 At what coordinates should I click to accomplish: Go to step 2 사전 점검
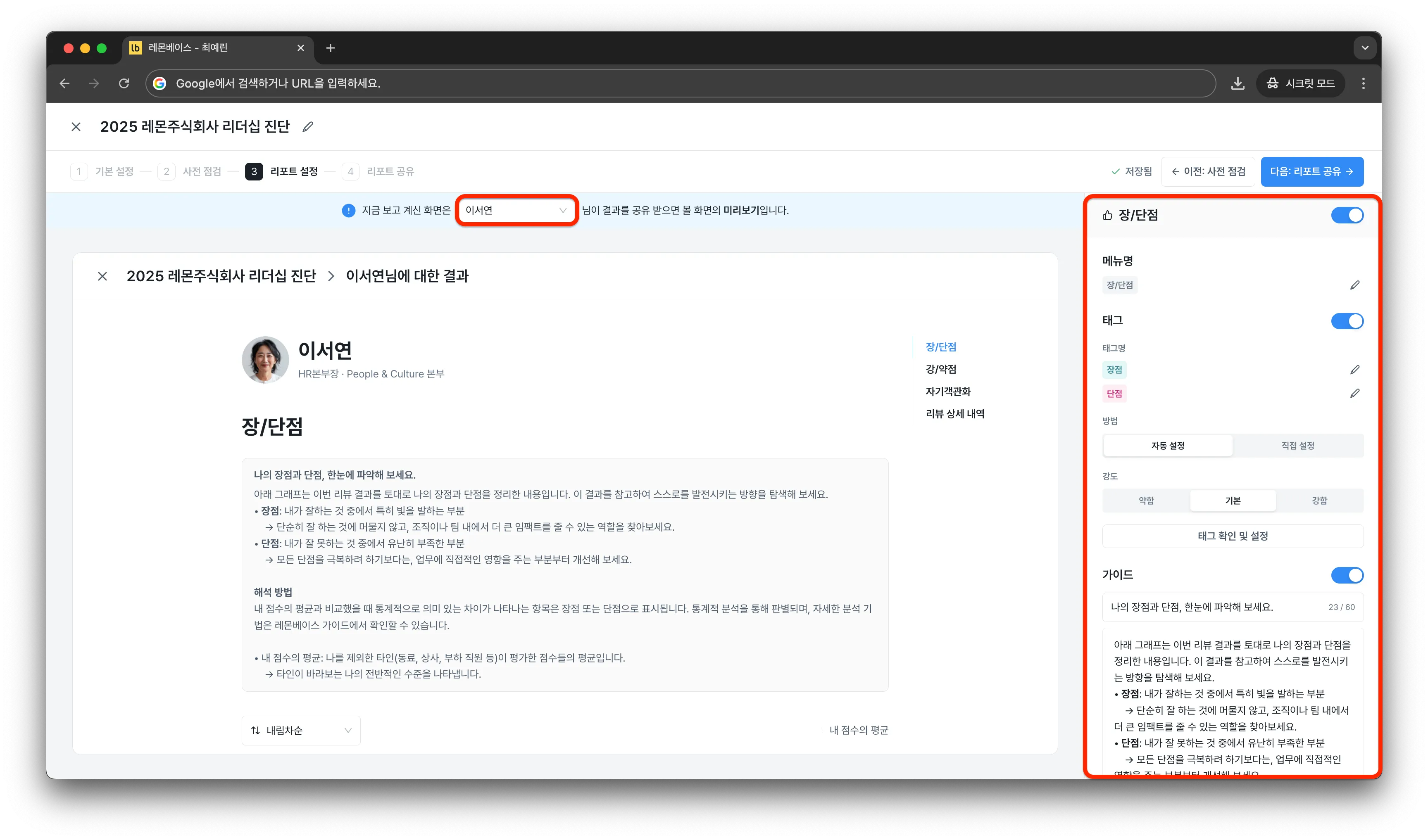[190, 172]
